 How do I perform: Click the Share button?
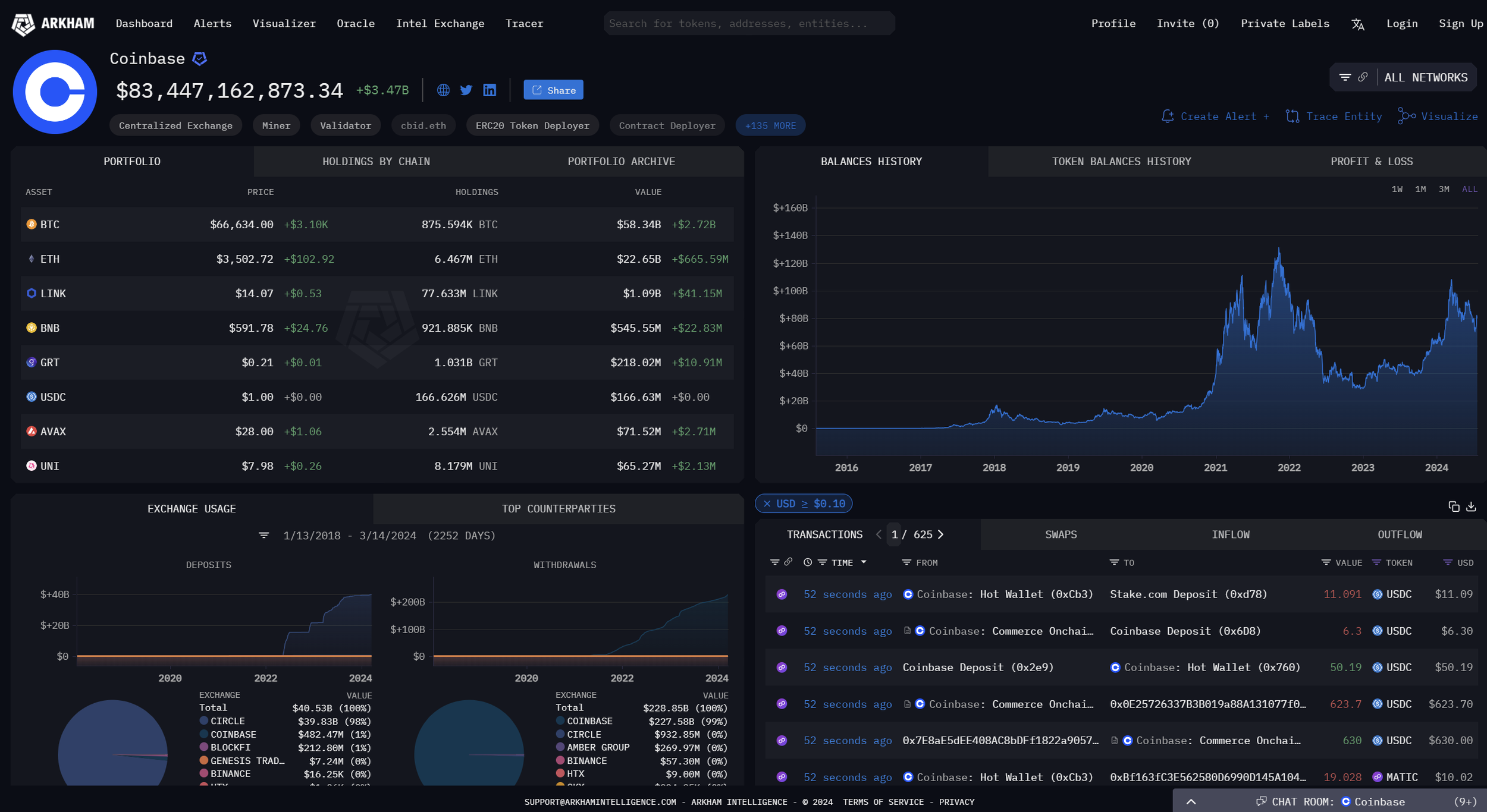(553, 90)
